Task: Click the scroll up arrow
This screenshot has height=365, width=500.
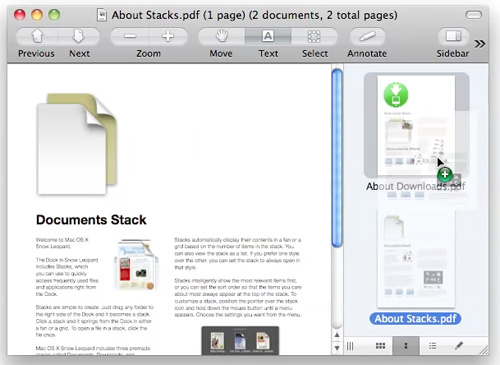Action: point(337,335)
